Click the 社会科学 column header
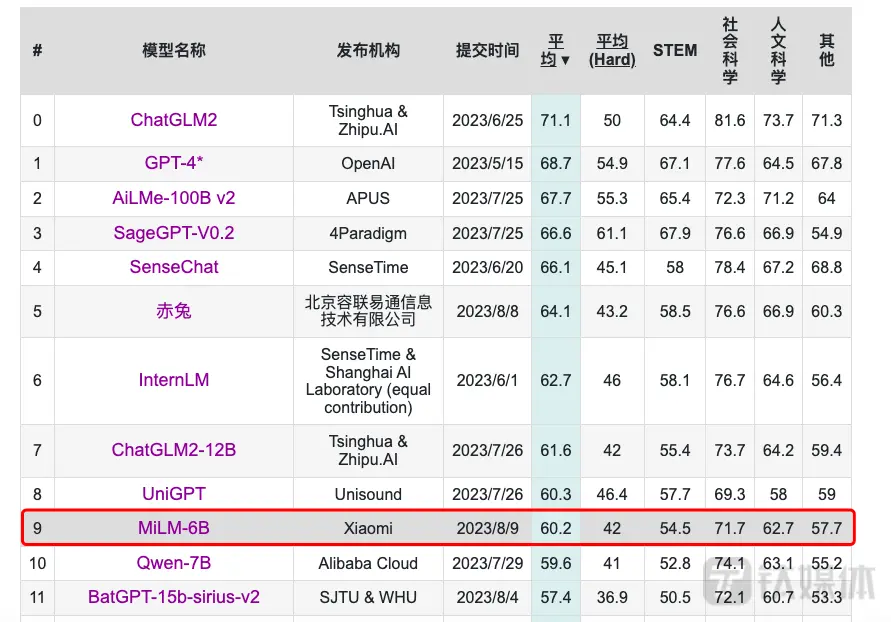891x622 pixels. coord(730,51)
